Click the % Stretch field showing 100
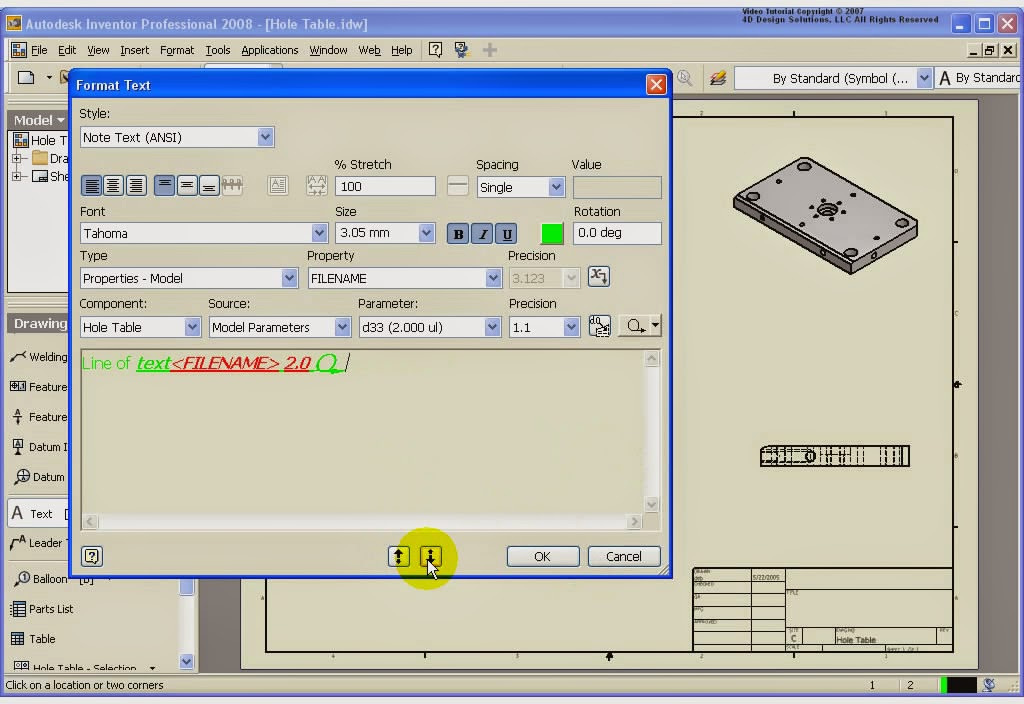 click(x=385, y=186)
